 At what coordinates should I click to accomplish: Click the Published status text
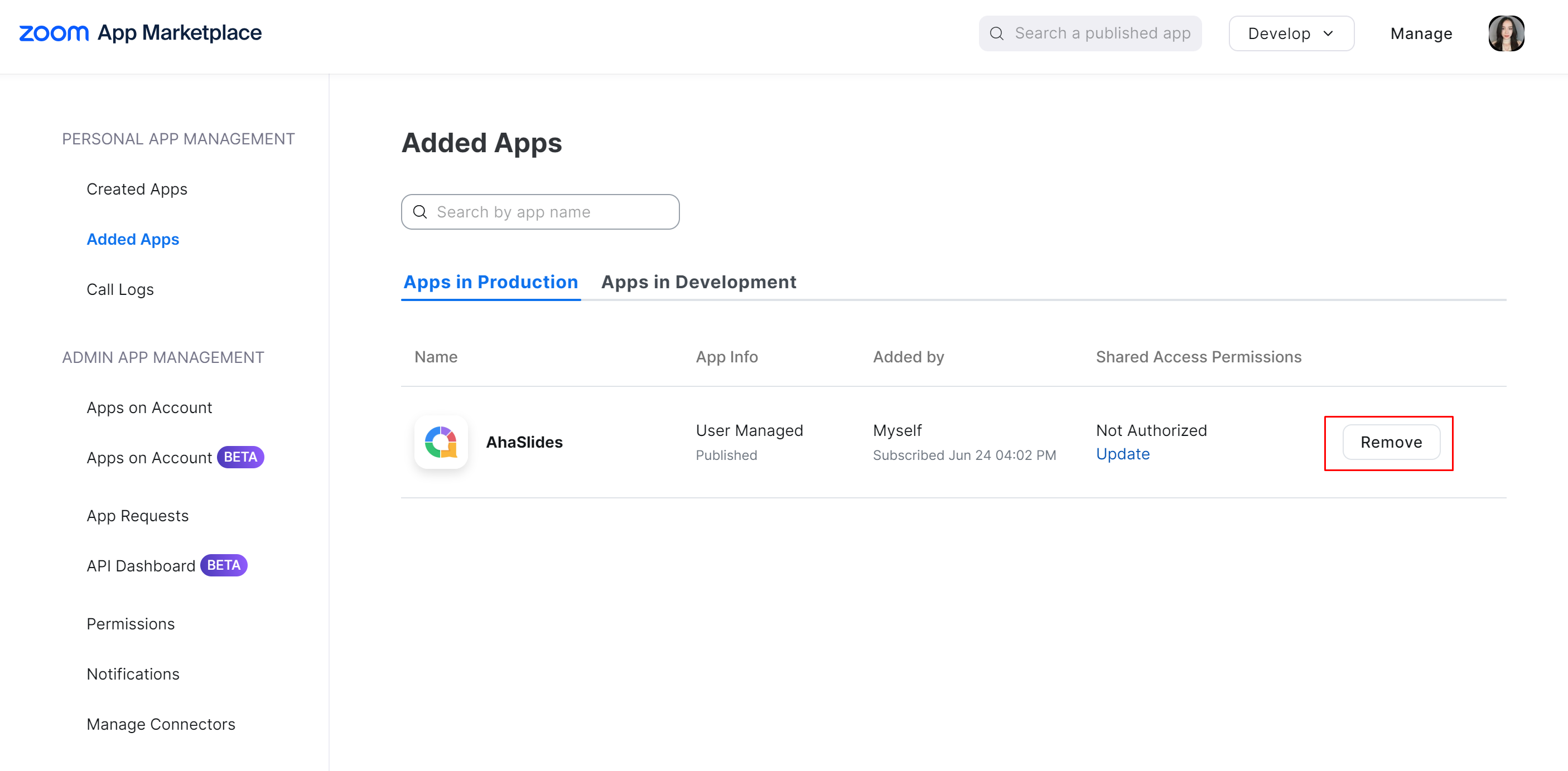pyautogui.click(x=726, y=455)
